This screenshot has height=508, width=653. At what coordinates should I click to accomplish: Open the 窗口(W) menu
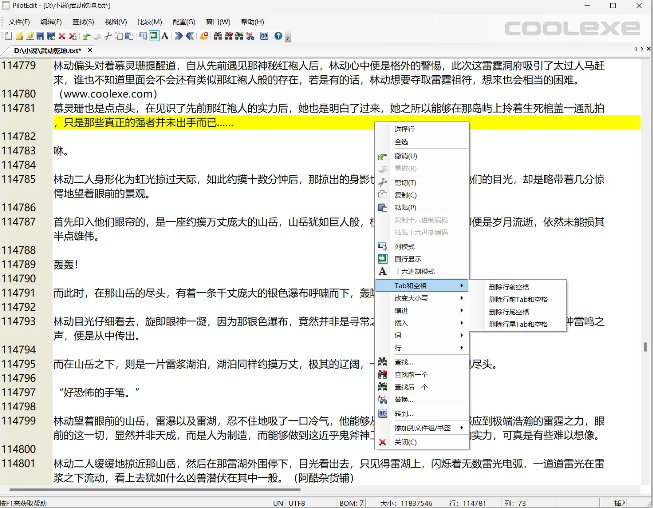click(218, 22)
